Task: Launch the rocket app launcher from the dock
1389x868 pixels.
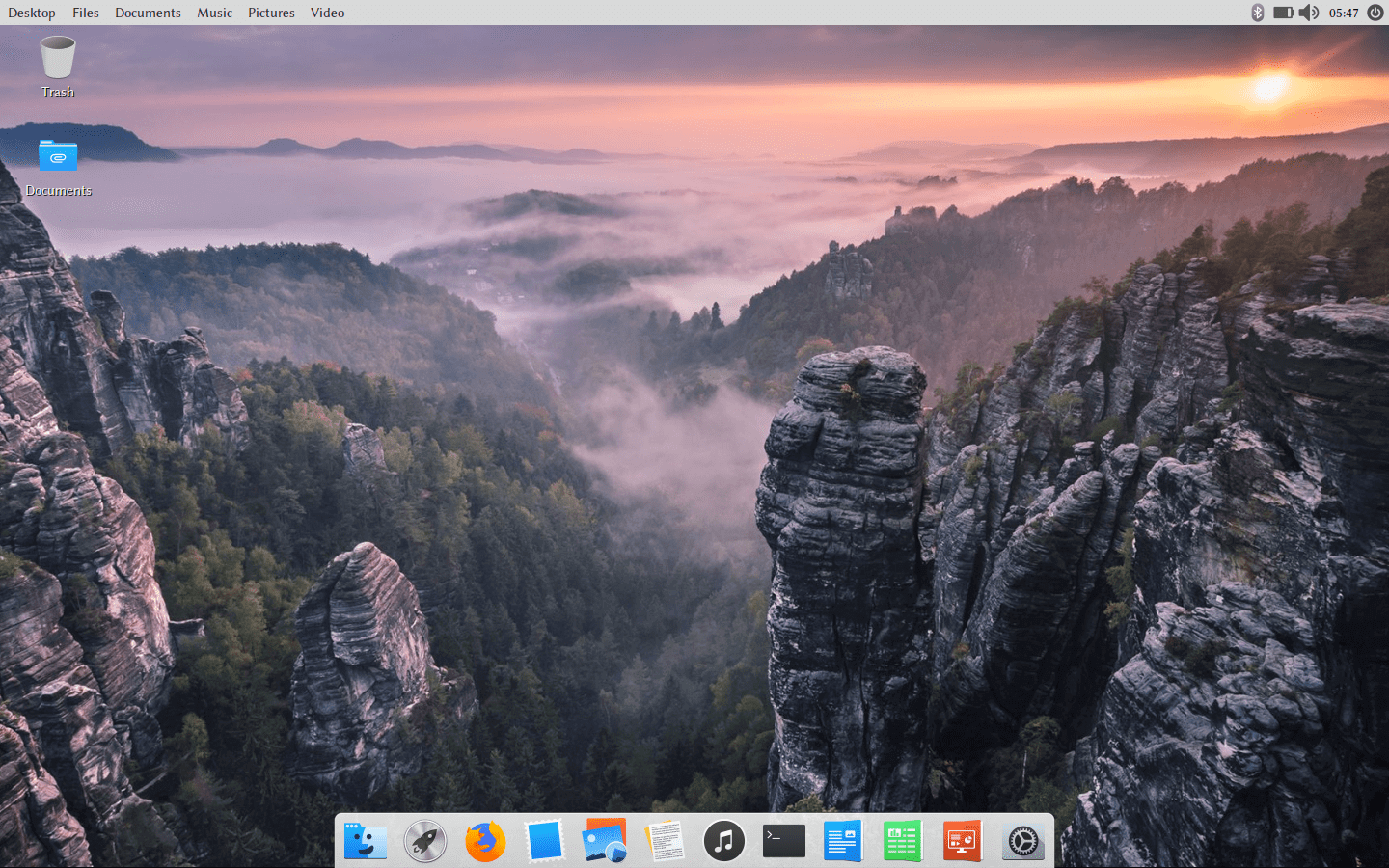Action: tap(425, 841)
